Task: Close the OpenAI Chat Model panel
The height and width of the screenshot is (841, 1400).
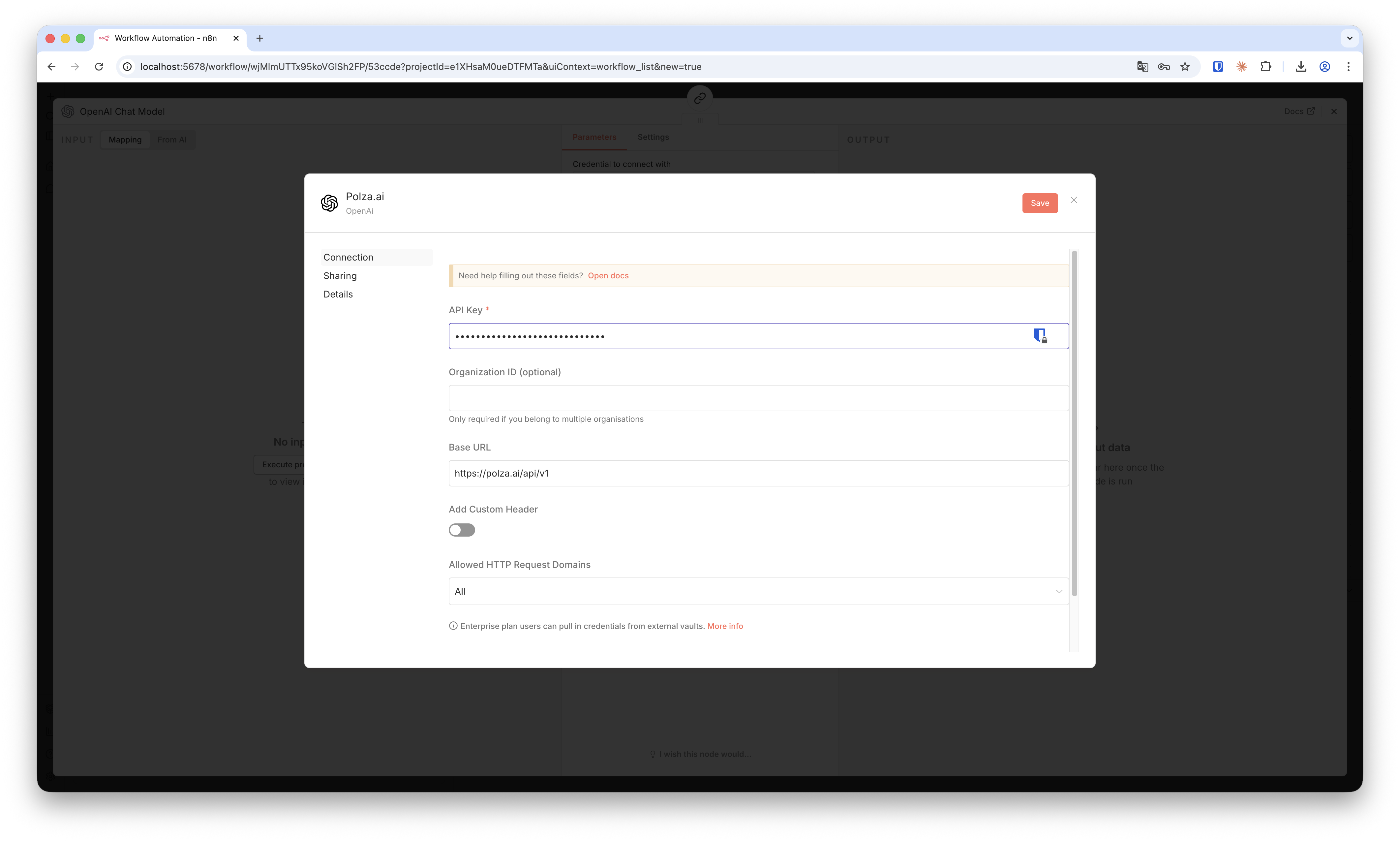Action: click(x=1334, y=112)
